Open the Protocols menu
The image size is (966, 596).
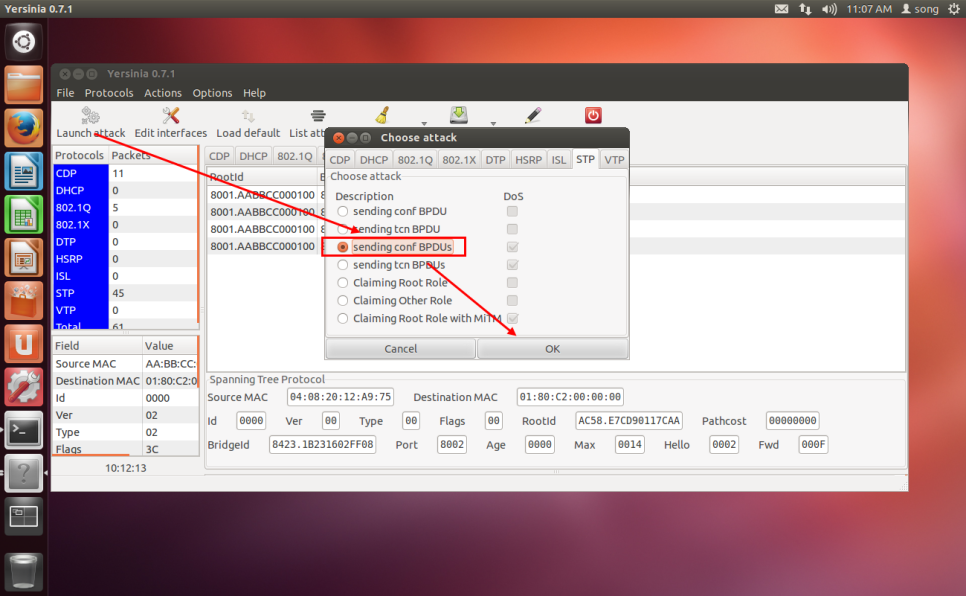[x=109, y=93]
